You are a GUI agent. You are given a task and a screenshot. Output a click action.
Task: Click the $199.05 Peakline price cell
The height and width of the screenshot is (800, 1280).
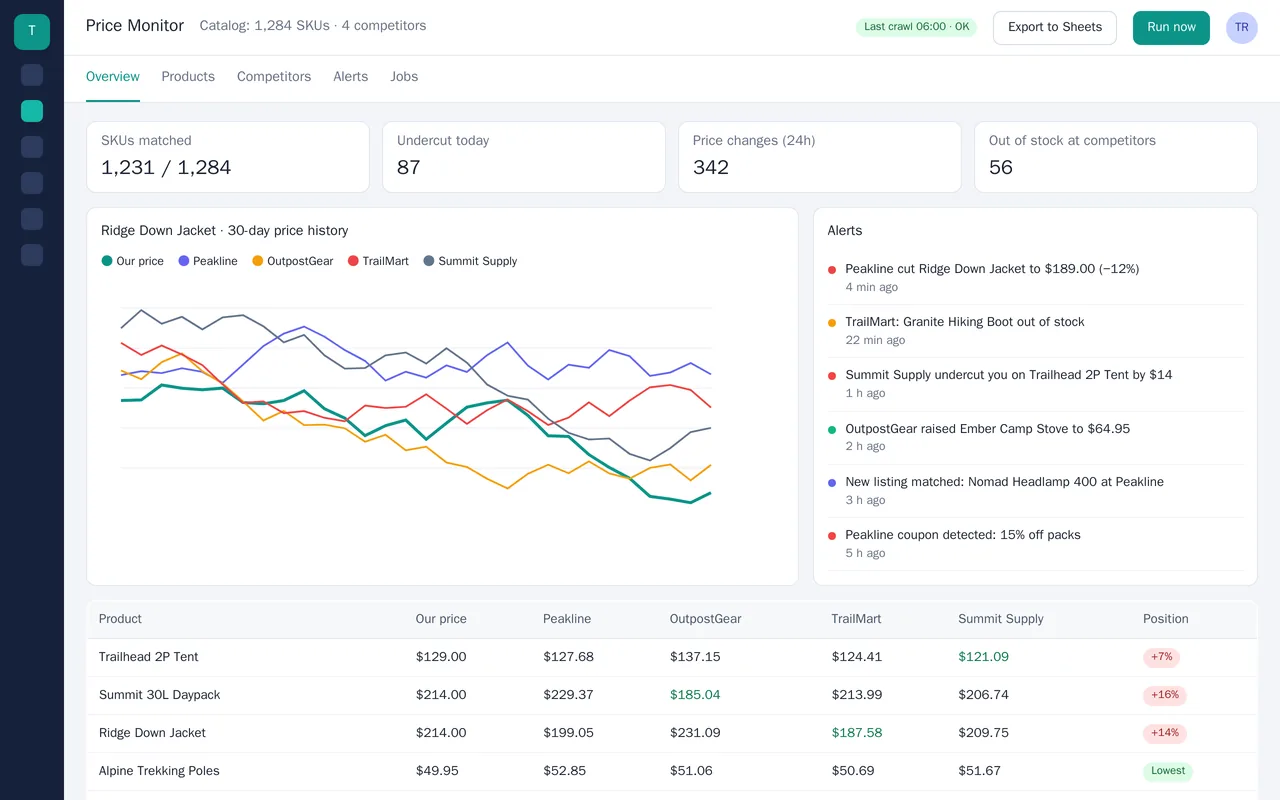568,733
